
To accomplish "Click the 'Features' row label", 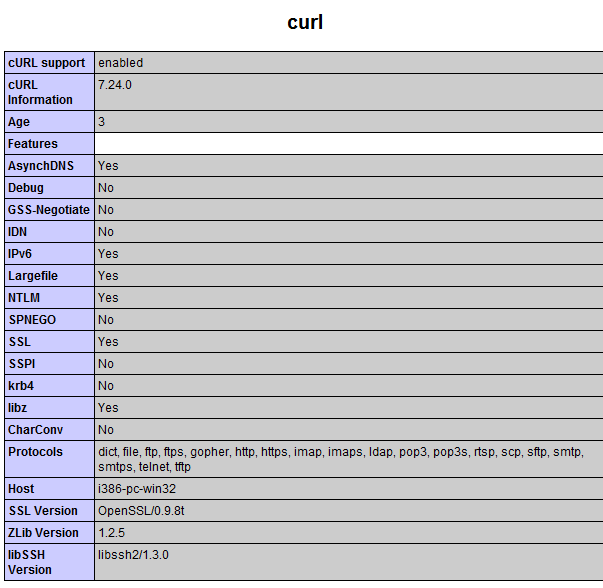I will [33, 144].
